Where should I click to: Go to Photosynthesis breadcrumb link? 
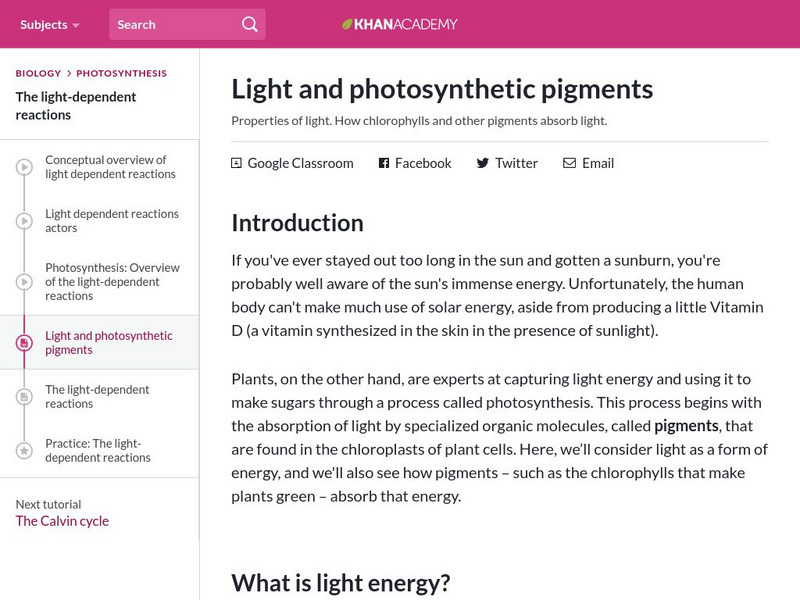point(121,73)
